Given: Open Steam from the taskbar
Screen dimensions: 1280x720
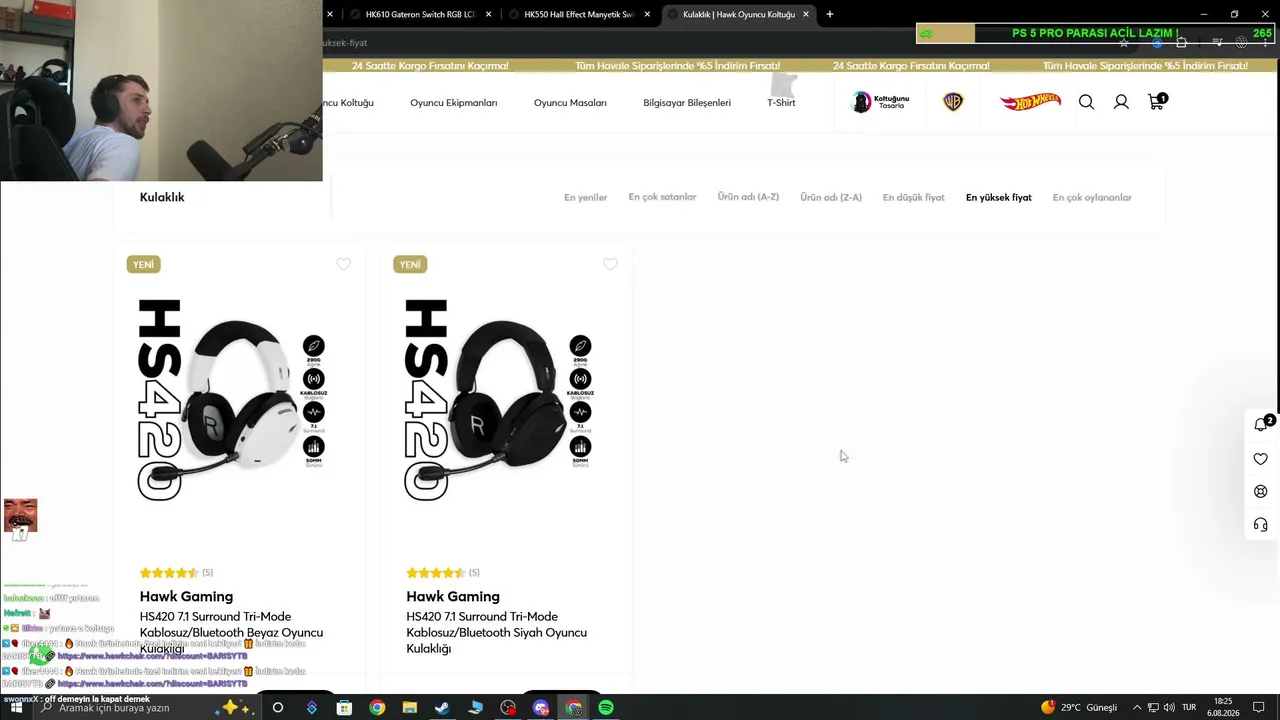Looking at the screenshot, I should (442, 708).
